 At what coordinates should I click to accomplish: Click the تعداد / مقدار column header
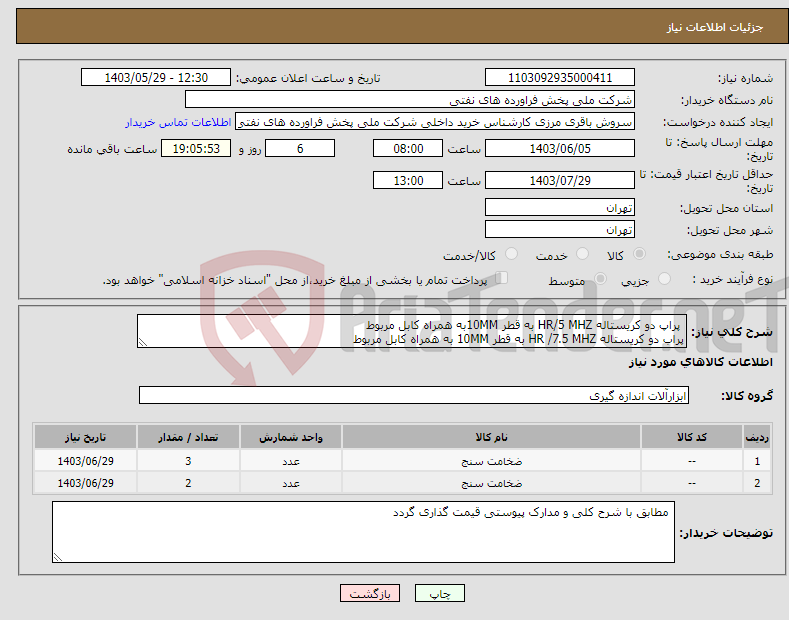coord(188,437)
